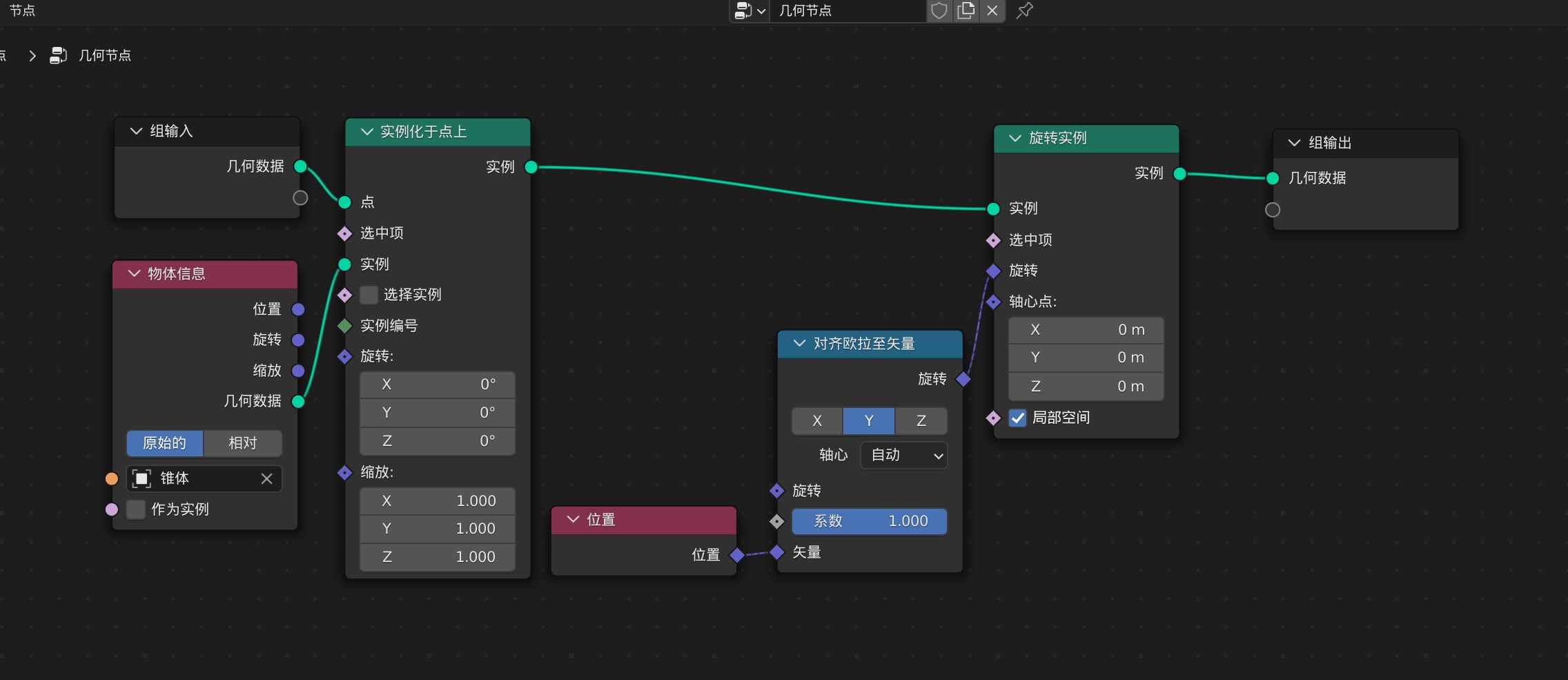Enable the 选择实例 checkbox
This screenshot has width=1568, height=680.
click(x=369, y=295)
